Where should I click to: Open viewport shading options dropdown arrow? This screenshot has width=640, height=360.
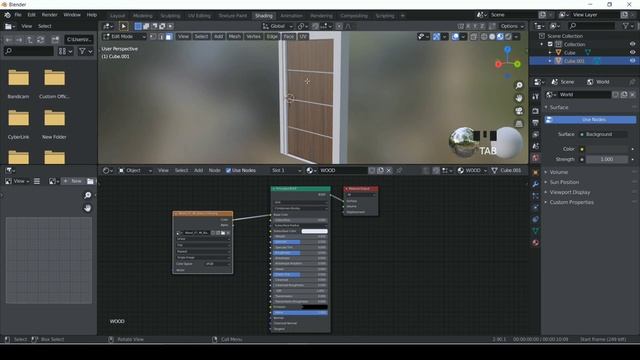(516, 36)
